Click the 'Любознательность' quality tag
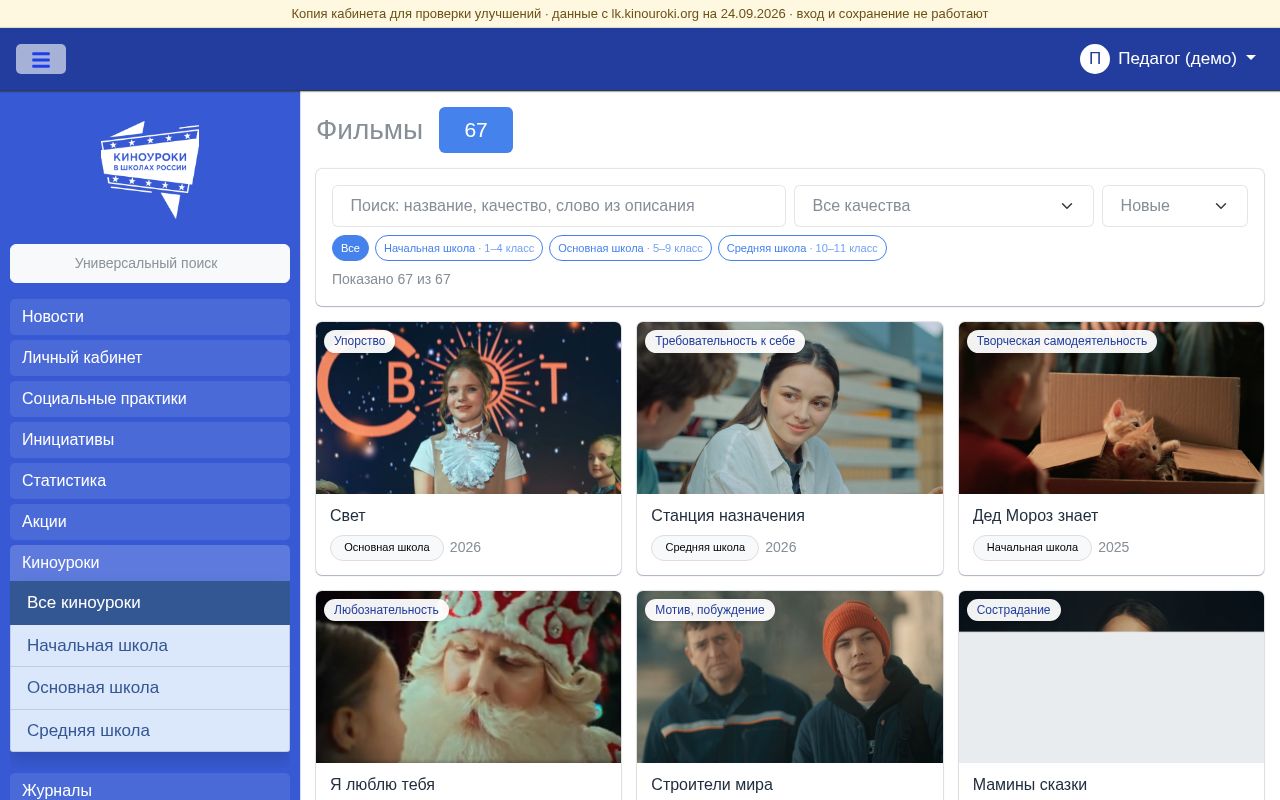The image size is (1280, 800). coord(386,610)
